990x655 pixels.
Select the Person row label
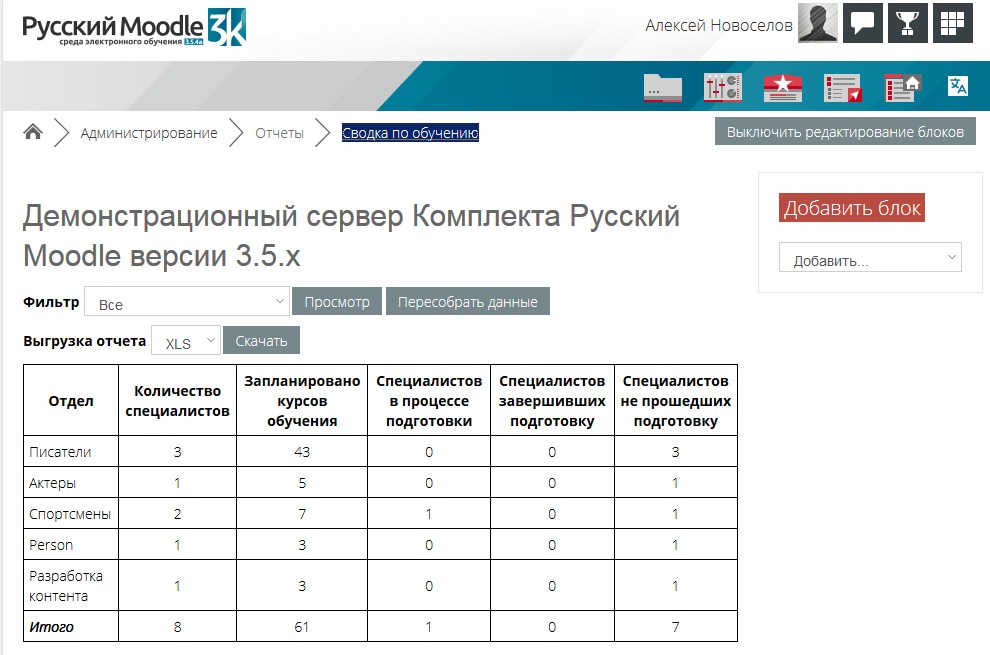click(x=51, y=544)
